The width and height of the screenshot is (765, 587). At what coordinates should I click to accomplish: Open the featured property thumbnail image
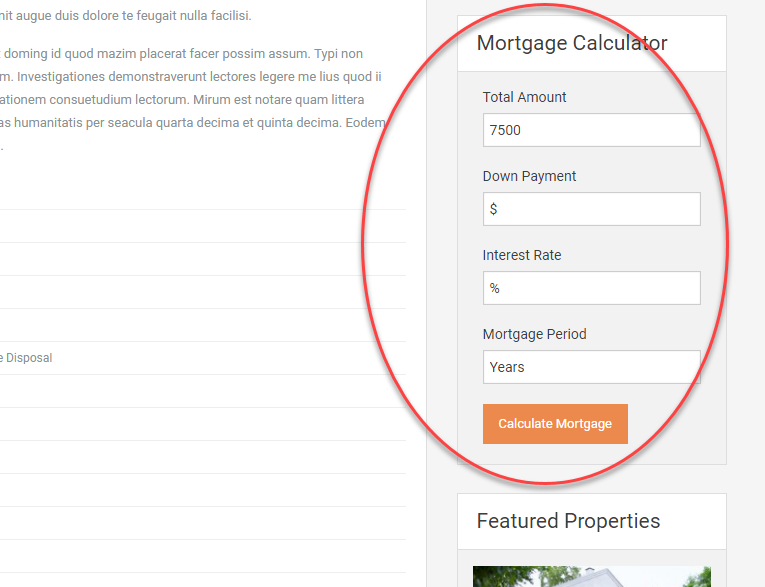(x=591, y=576)
